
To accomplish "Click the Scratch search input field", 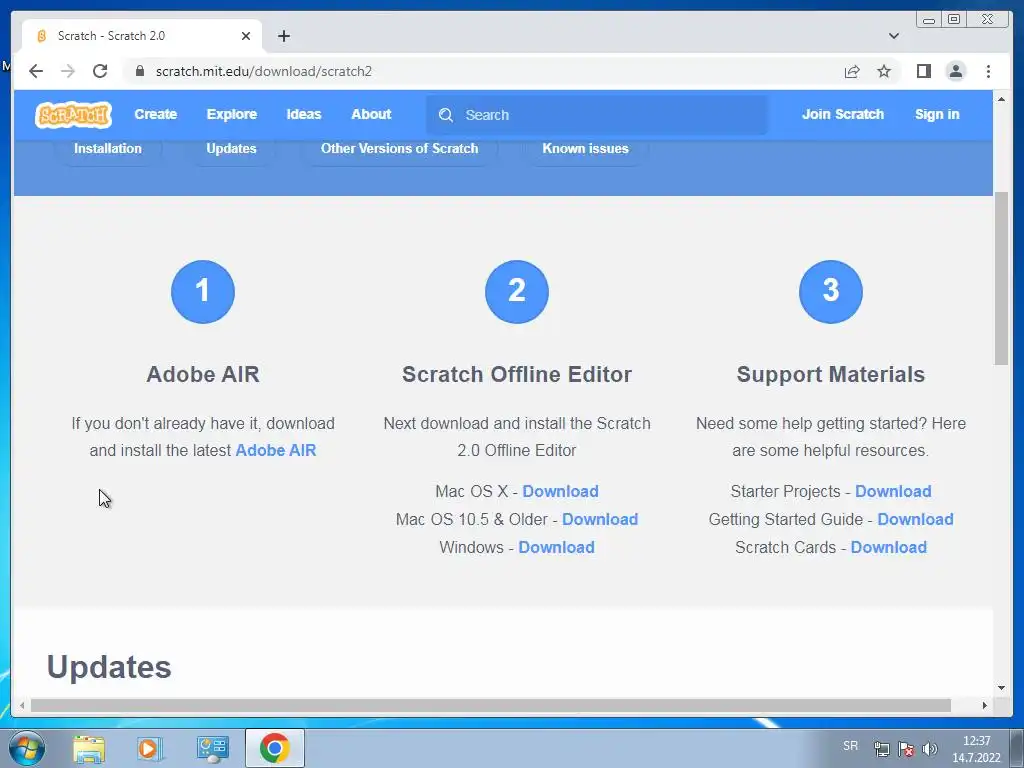I will 597,115.
